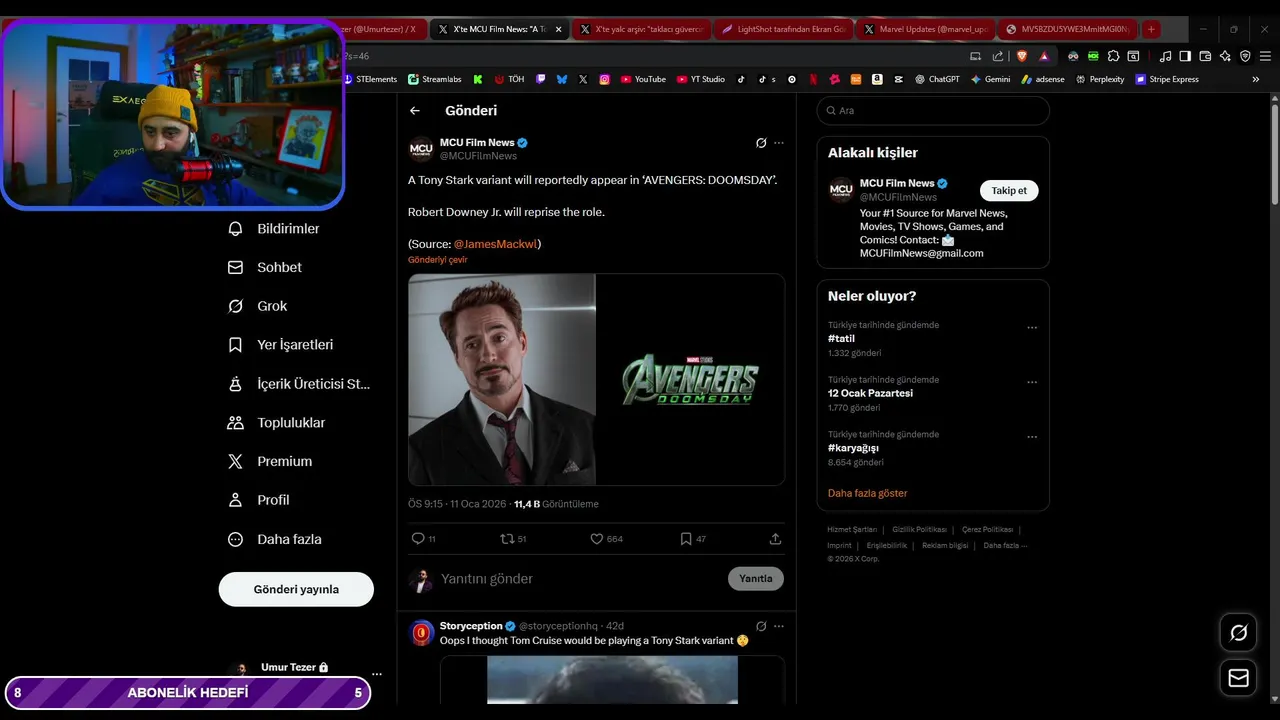Open the Netflix bookmark icon
Image resolution: width=1280 pixels, height=720 pixels.
pyautogui.click(x=812, y=79)
